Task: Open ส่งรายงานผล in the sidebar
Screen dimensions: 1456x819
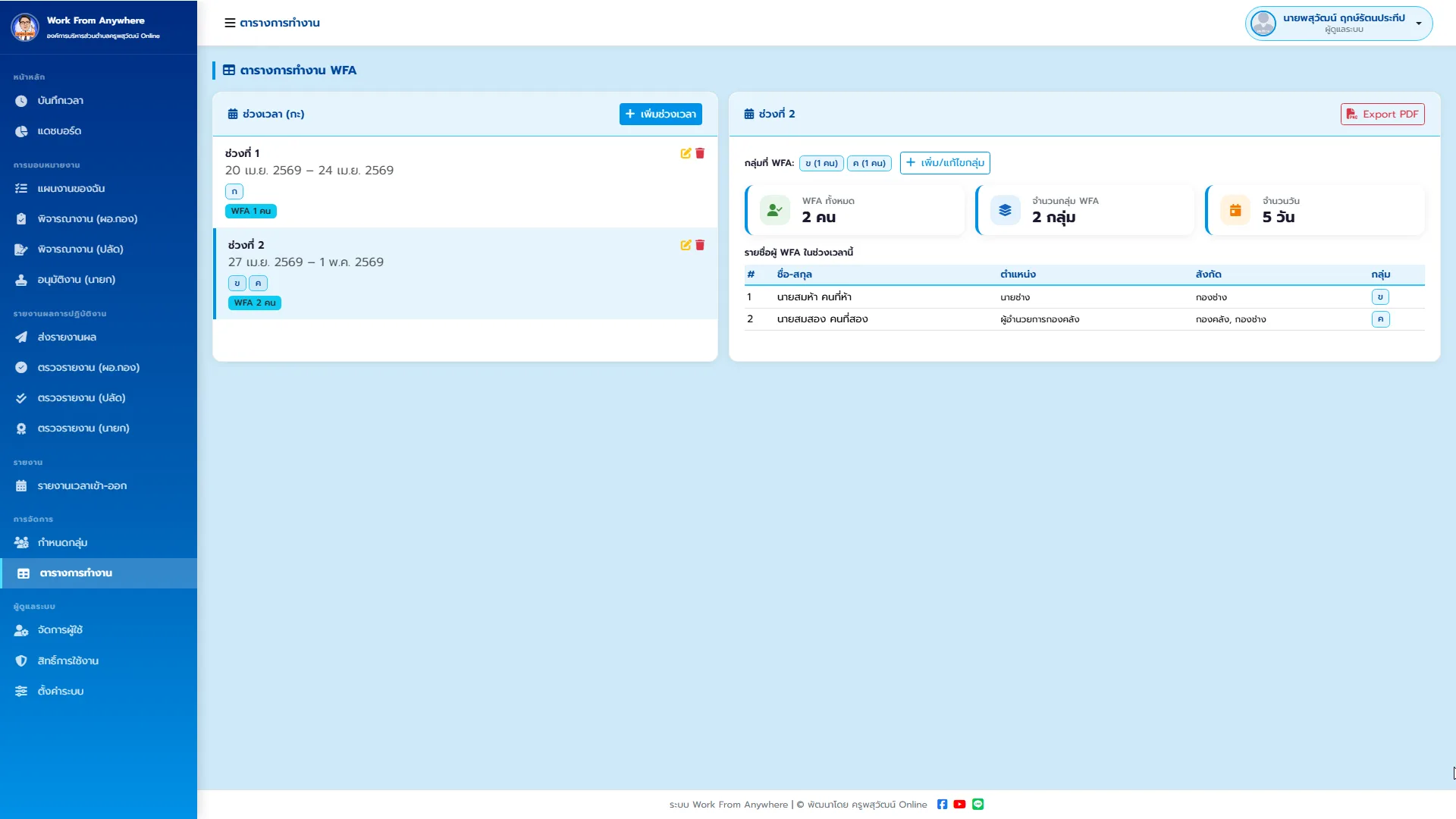Action: 99,337
